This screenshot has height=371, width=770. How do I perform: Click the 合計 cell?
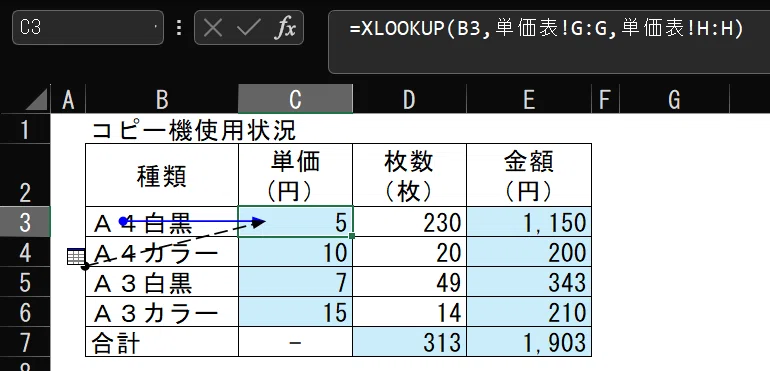[162, 342]
